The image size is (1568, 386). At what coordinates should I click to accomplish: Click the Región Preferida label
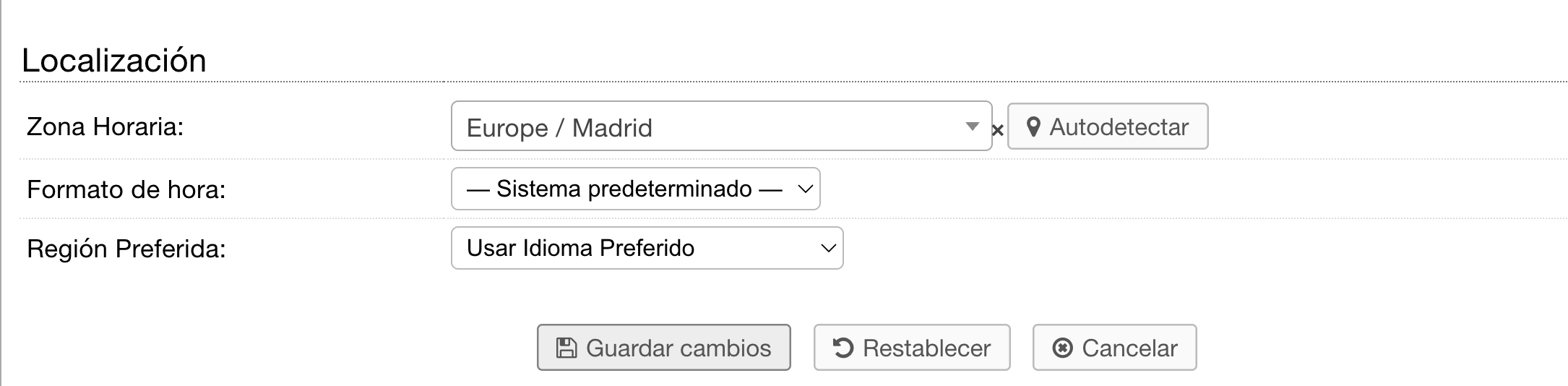(x=126, y=249)
